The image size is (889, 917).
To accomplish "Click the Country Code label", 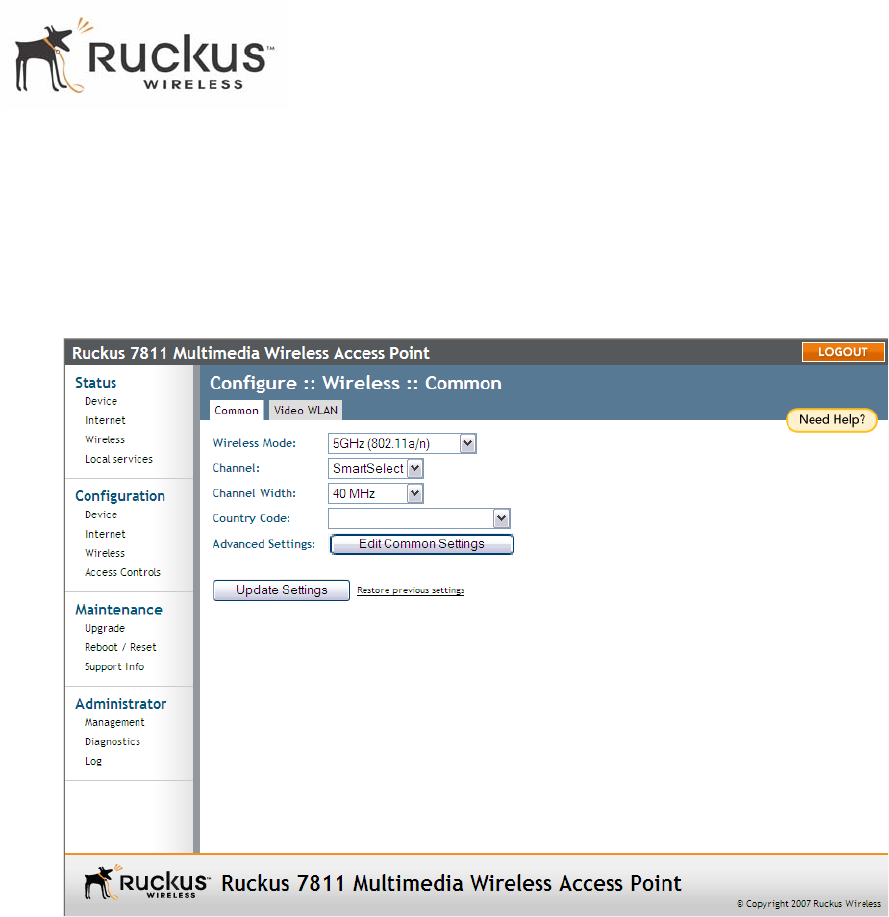I will tap(251, 518).
